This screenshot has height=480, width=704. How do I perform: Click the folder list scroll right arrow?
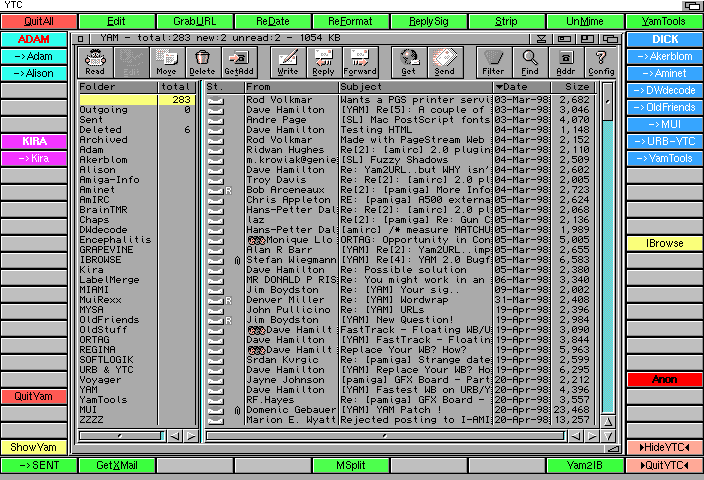point(188,436)
